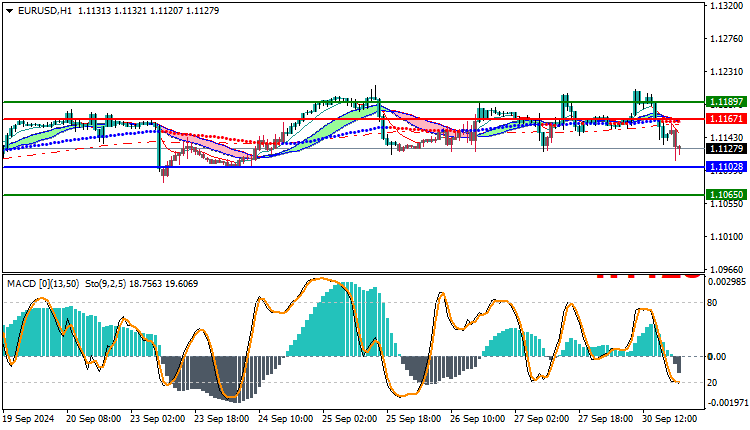Click the EURUSD,H1 chart title text
Screen dimensions: 750x430
coord(45,11)
